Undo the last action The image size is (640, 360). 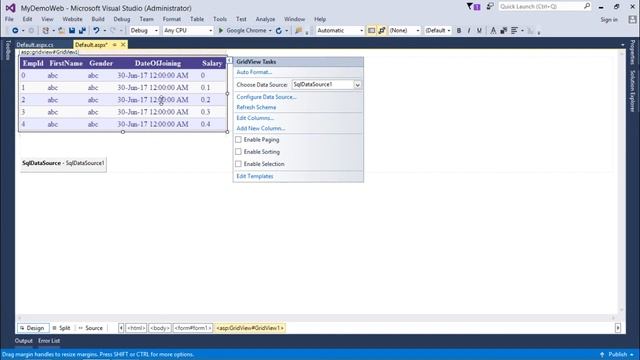[96, 31]
